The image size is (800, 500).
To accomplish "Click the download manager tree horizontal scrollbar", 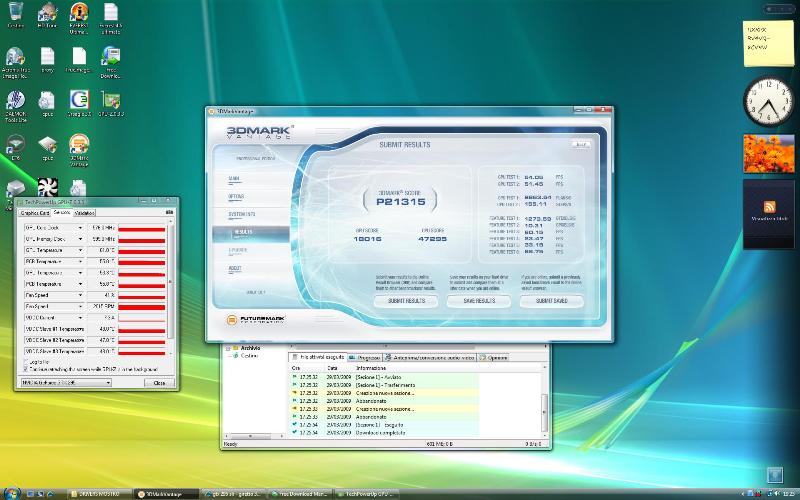I will [254, 436].
